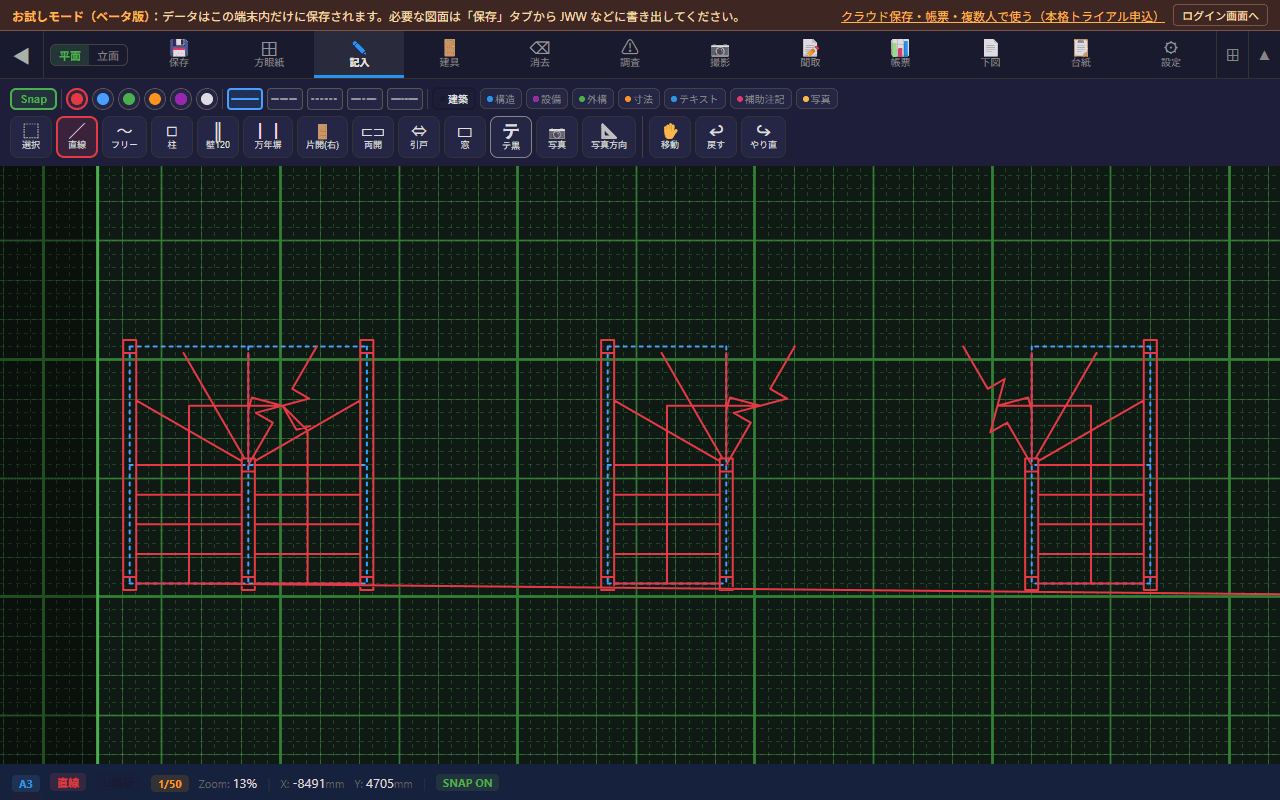This screenshot has height=800, width=1280.
Task: Toggle the テキスト layer chip
Action: [695, 99]
